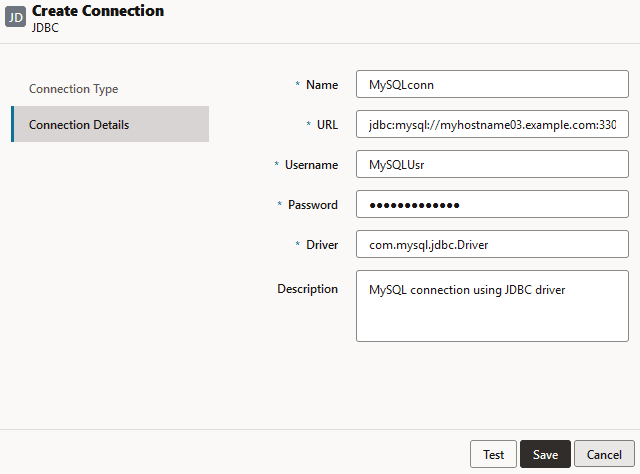The height and width of the screenshot is (474, 640).
Task: Click the Create Connection title text
Action: point(98,11)
